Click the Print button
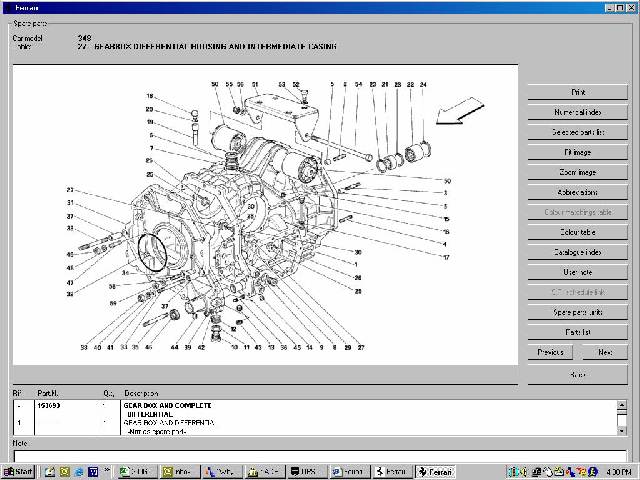Image resolution: width=640 pixels, height=480 pixels. click(578, 92)
